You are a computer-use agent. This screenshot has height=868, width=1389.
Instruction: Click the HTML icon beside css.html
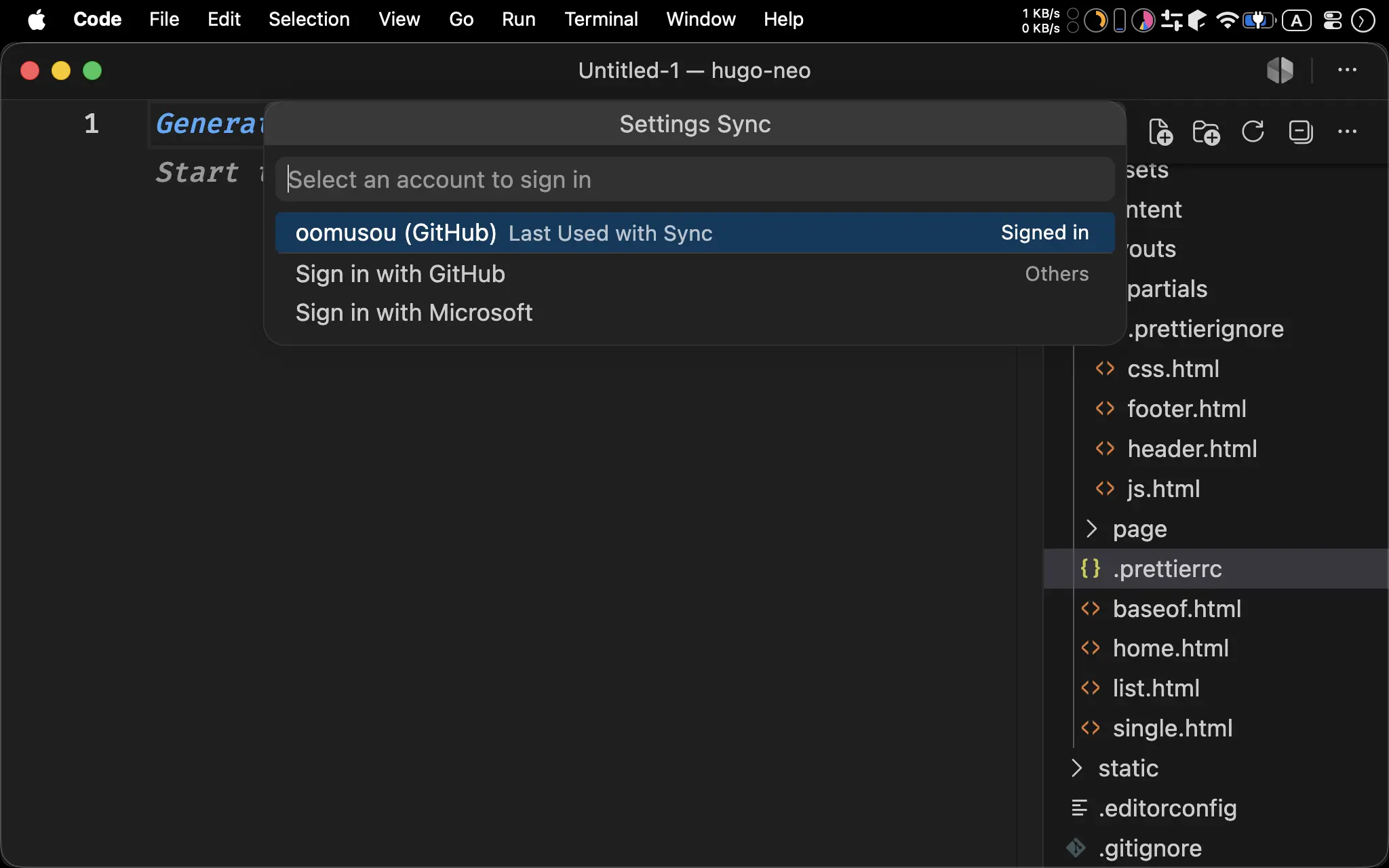(1105, 368)
